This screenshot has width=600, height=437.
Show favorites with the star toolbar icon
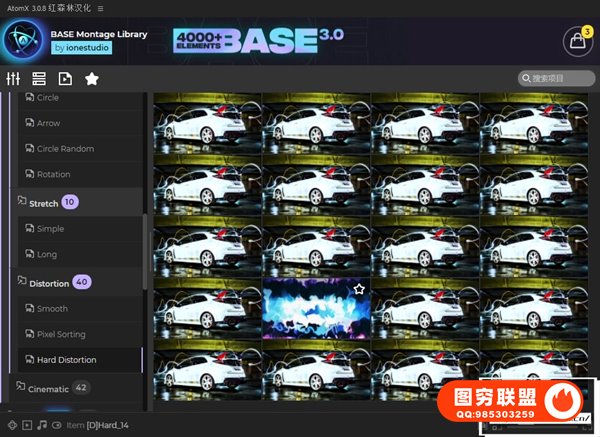point(92,79)
